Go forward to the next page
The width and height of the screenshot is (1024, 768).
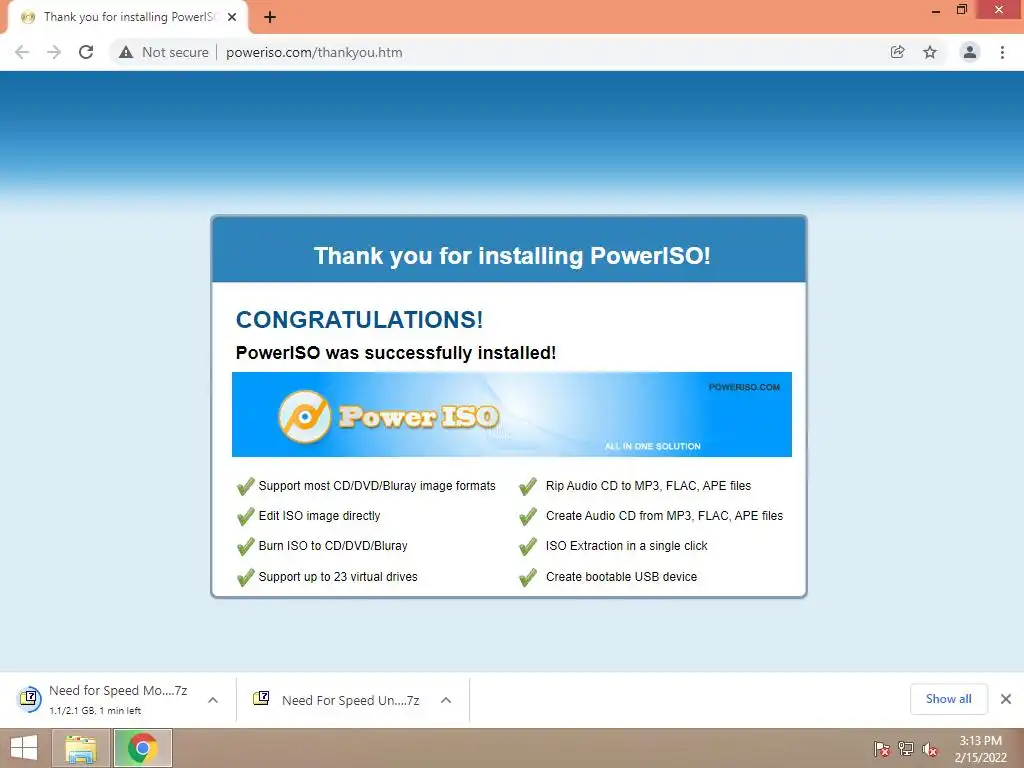click(x=54, y=52)
